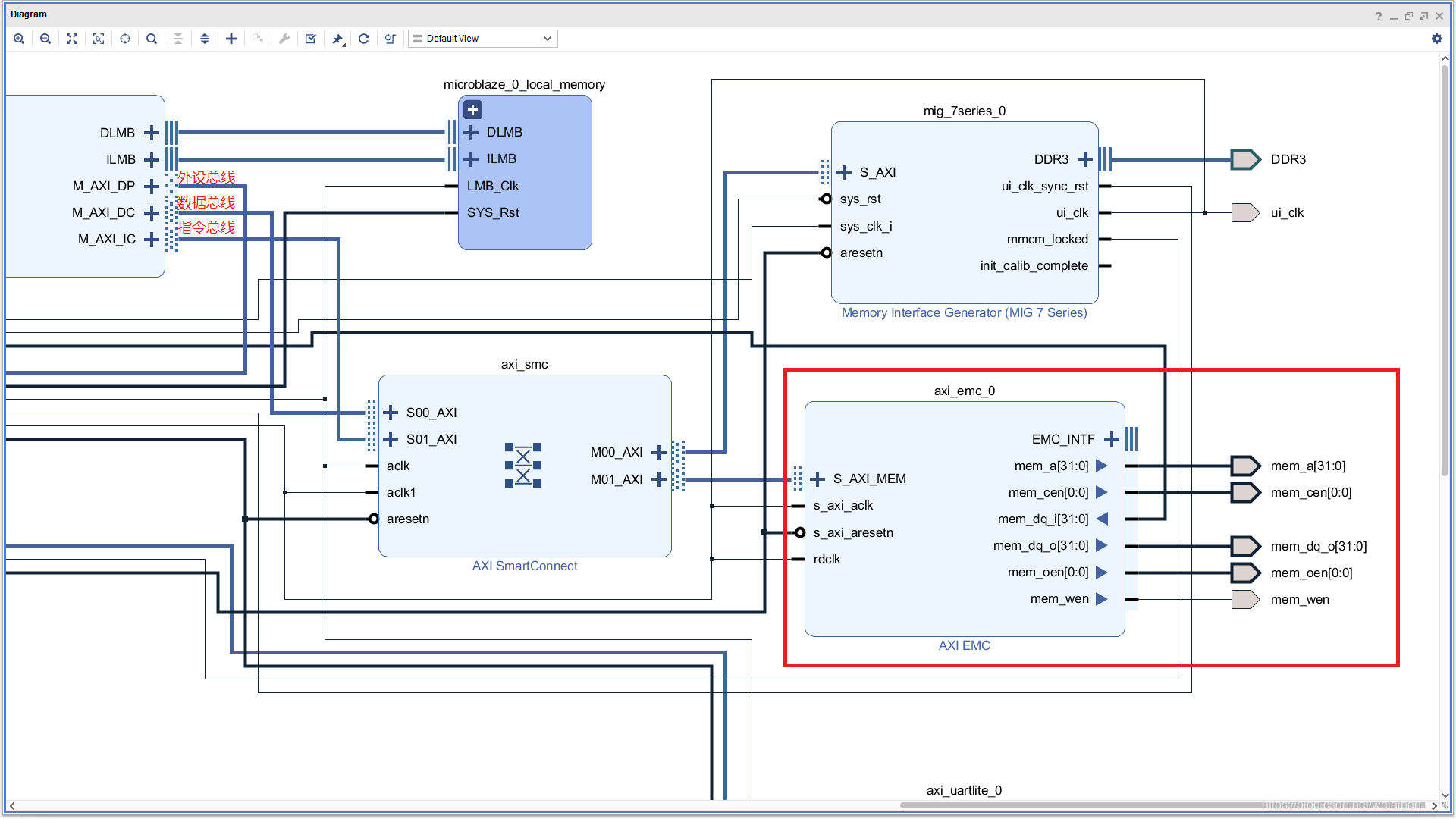This screenshot has height=819, width=1456.
Task: Click the Add IP plus icon
Action: click(231, 39)
